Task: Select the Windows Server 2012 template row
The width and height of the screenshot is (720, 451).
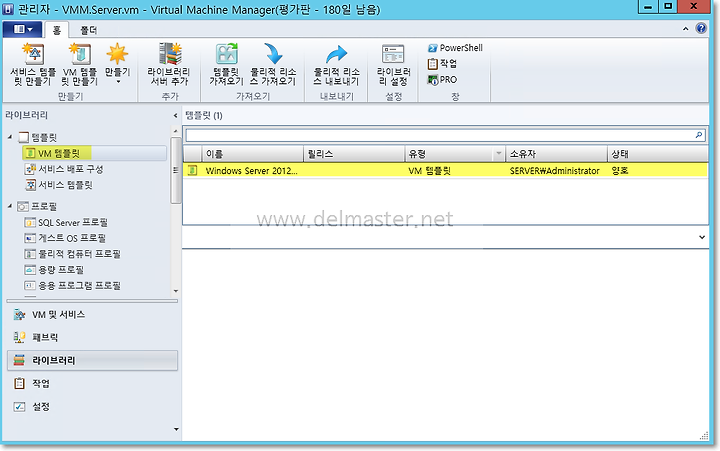Action: [x=445, y=170]
